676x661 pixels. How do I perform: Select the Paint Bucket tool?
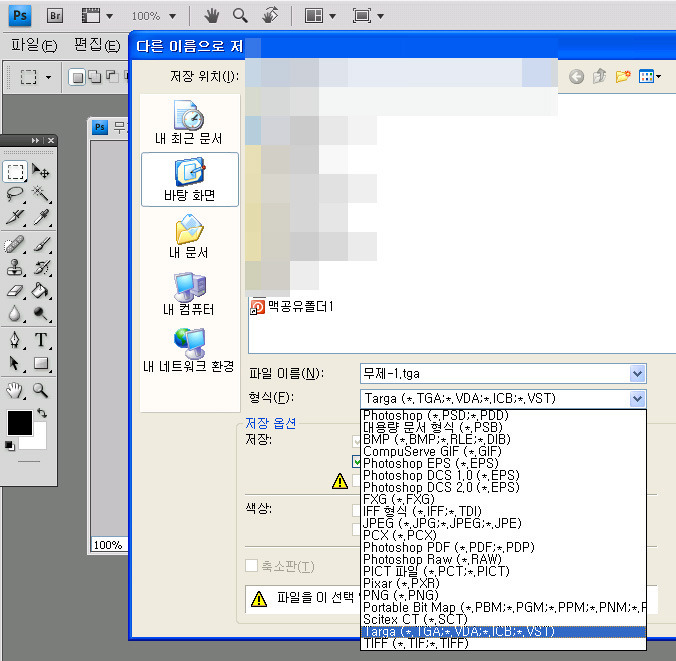(41, 291)
